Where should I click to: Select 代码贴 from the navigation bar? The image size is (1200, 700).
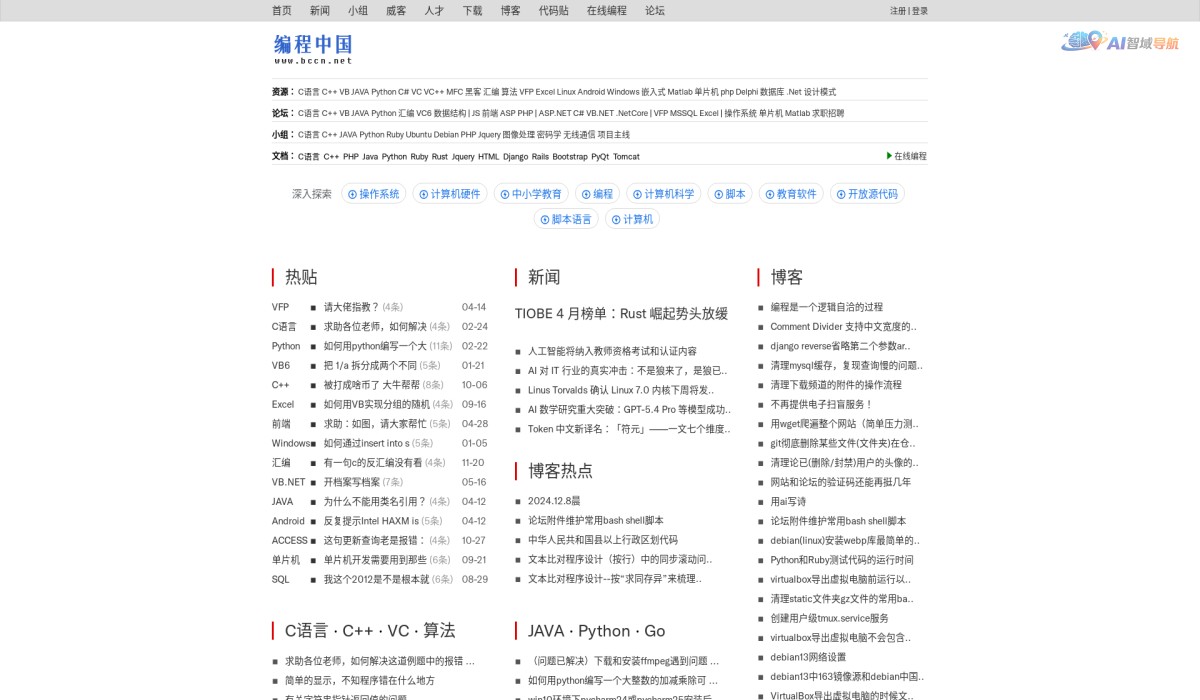553,10
